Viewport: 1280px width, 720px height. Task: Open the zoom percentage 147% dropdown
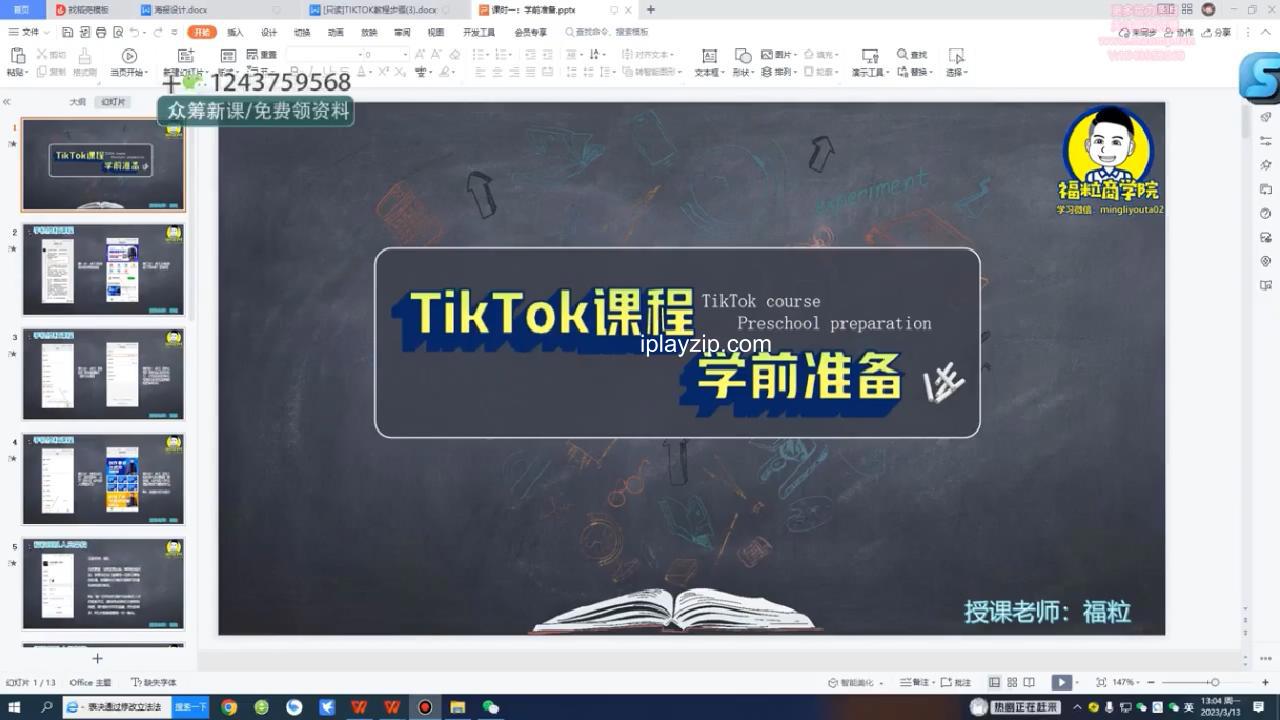tap(1126, 682)
